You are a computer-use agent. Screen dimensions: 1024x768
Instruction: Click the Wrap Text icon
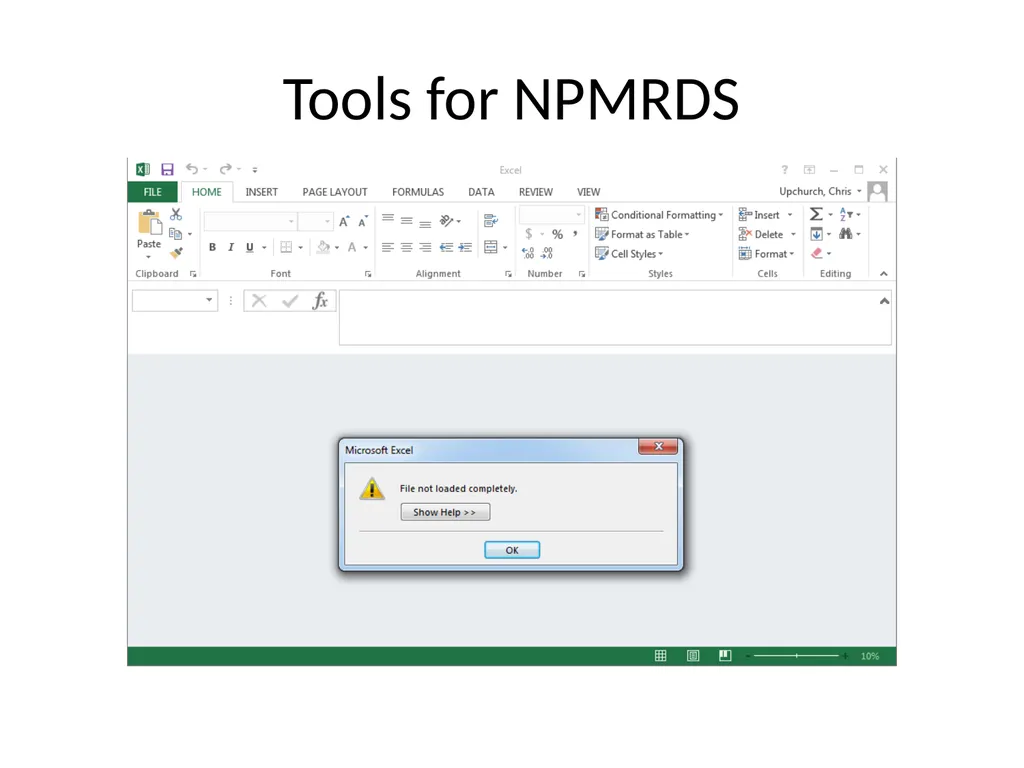pos(491,221)
